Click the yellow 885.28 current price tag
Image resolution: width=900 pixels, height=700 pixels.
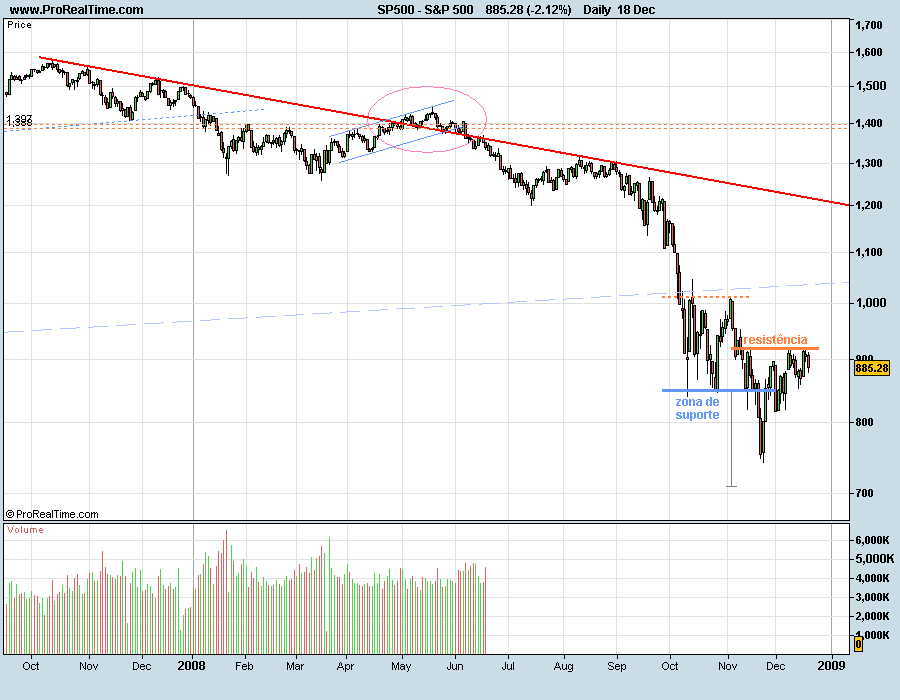click(871, 368)
